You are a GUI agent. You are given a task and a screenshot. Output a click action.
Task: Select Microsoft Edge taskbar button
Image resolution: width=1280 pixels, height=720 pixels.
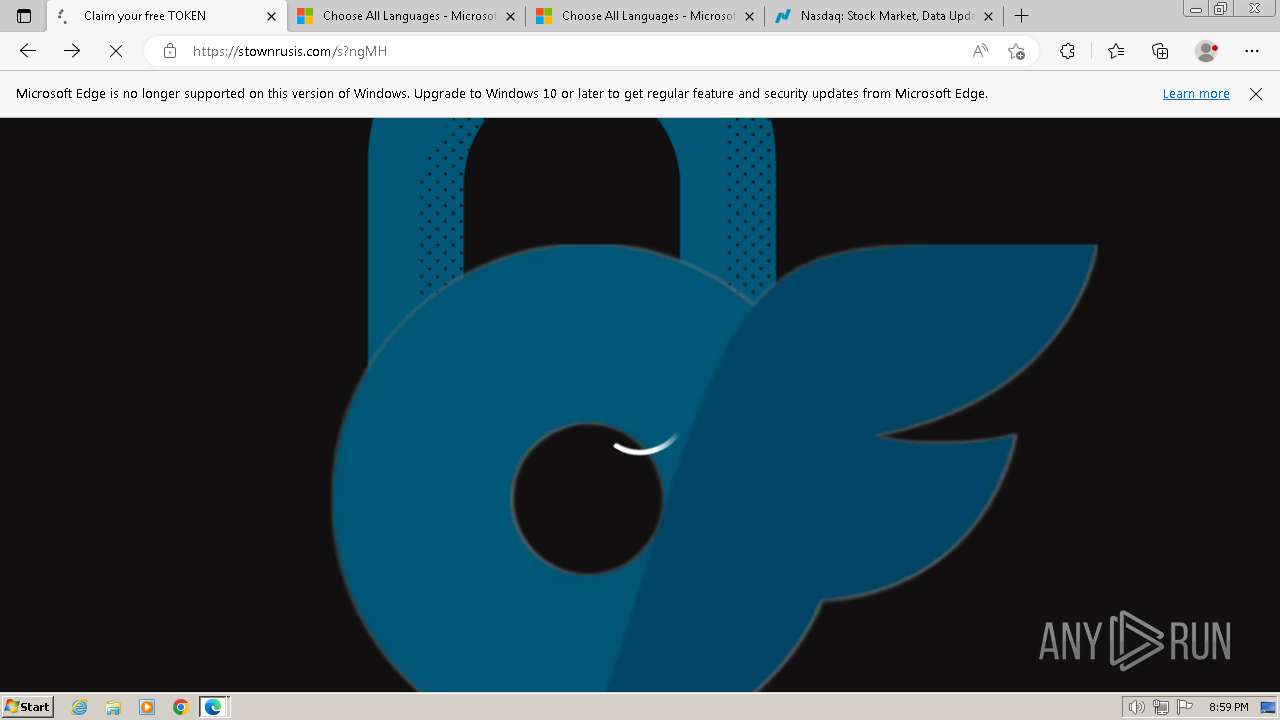(215, 707)
